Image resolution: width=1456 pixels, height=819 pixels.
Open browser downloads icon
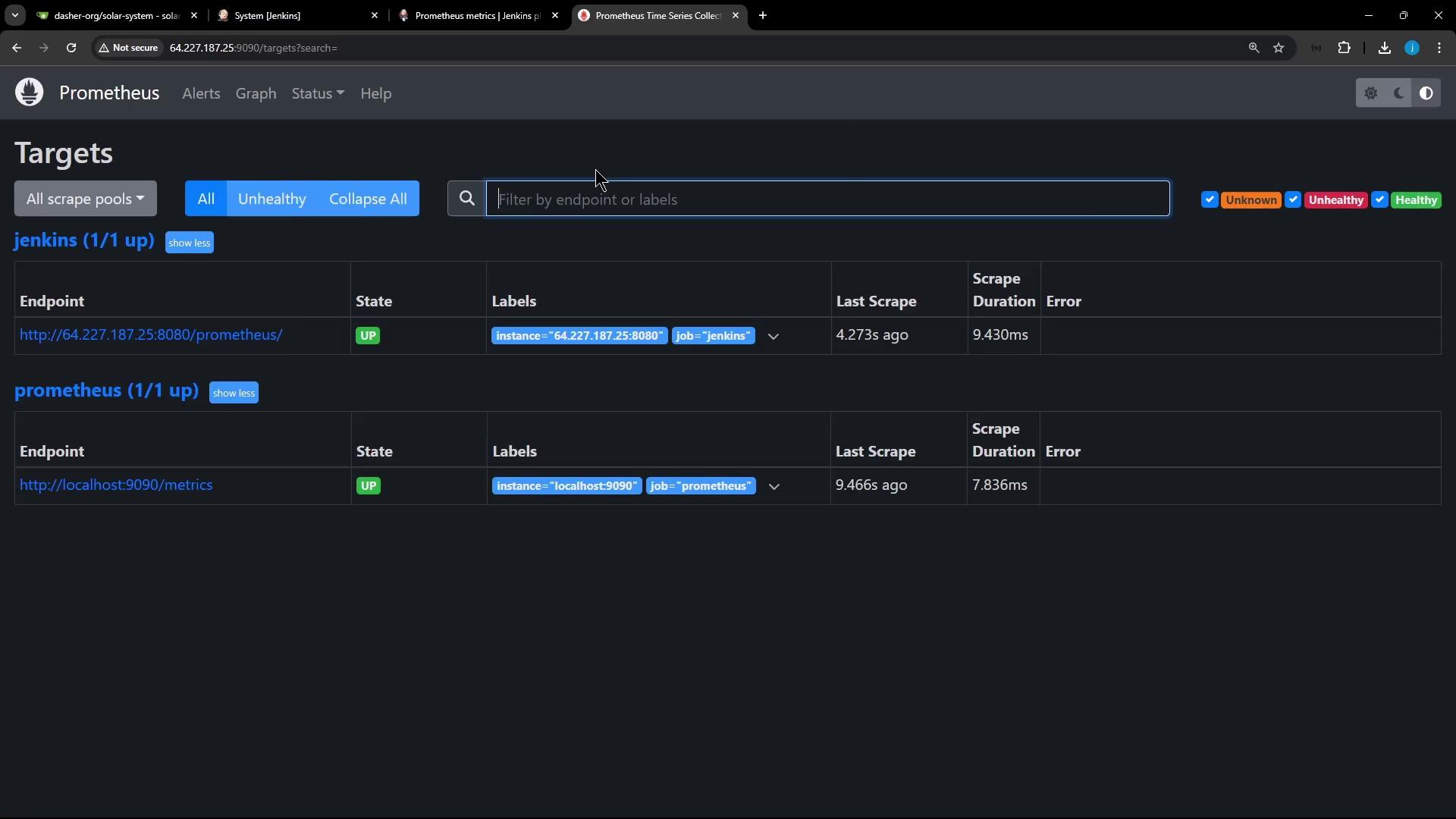1384,48
